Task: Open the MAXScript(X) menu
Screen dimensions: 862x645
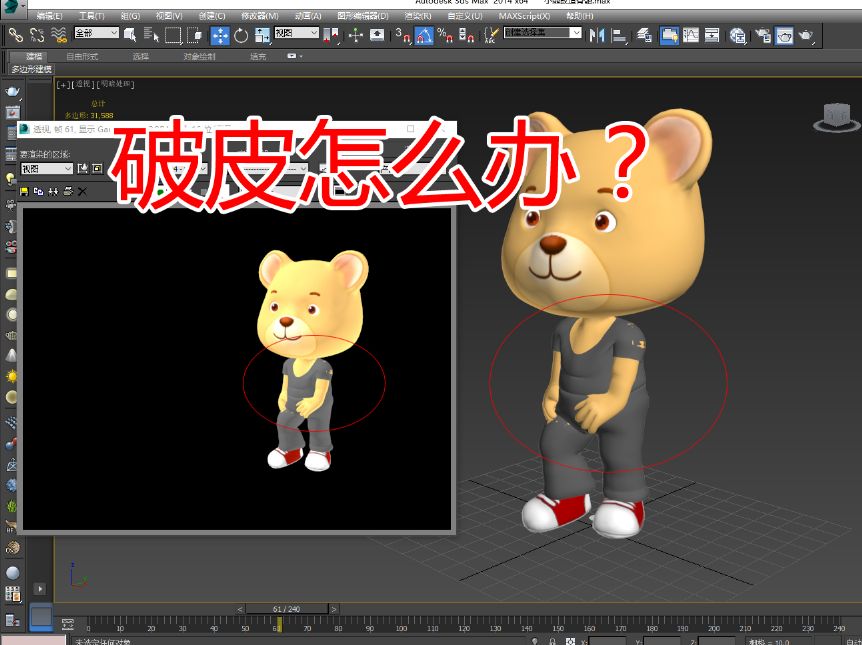Action: coord(524,16)
